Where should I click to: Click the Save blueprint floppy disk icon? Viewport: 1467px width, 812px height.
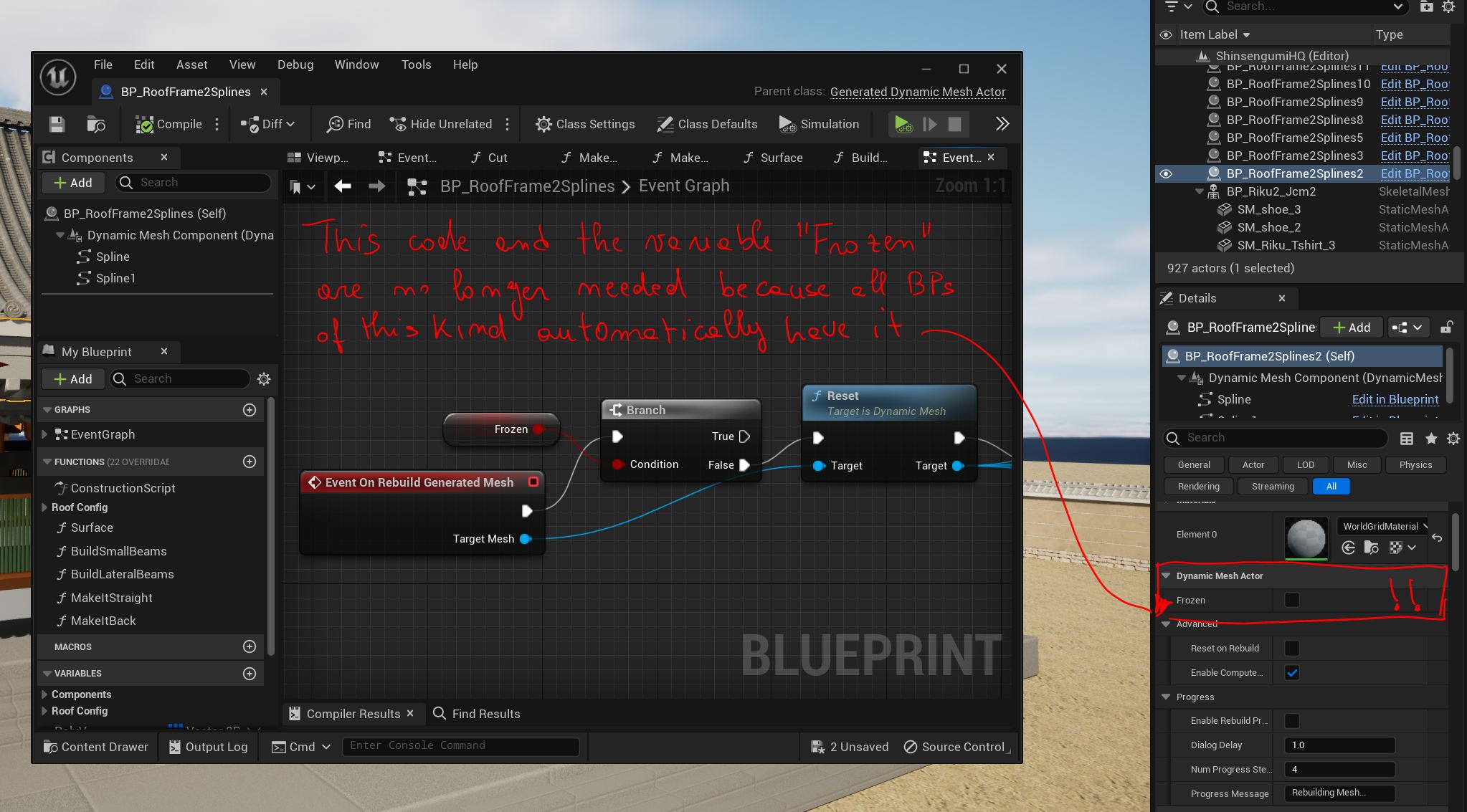[x=57, y=124]
